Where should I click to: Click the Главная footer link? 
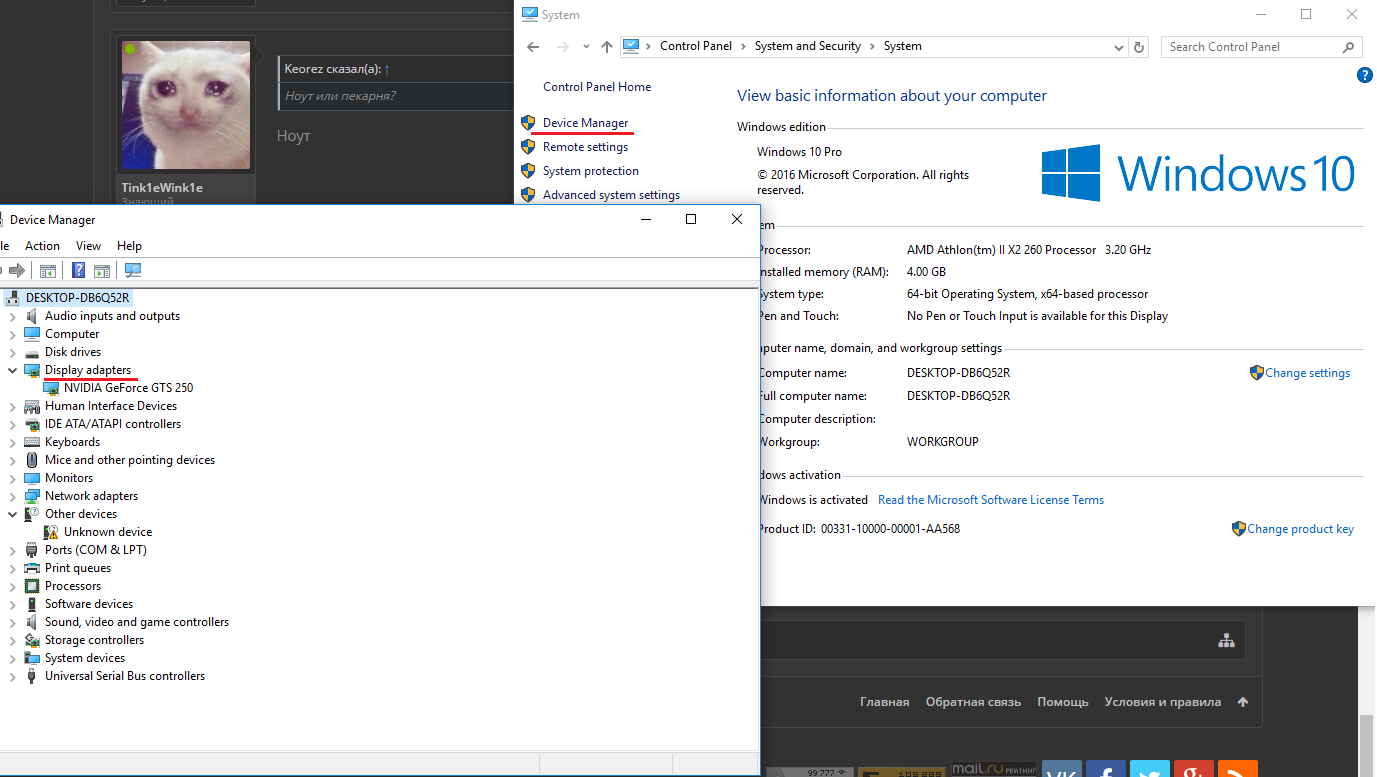tap(885, 702)
